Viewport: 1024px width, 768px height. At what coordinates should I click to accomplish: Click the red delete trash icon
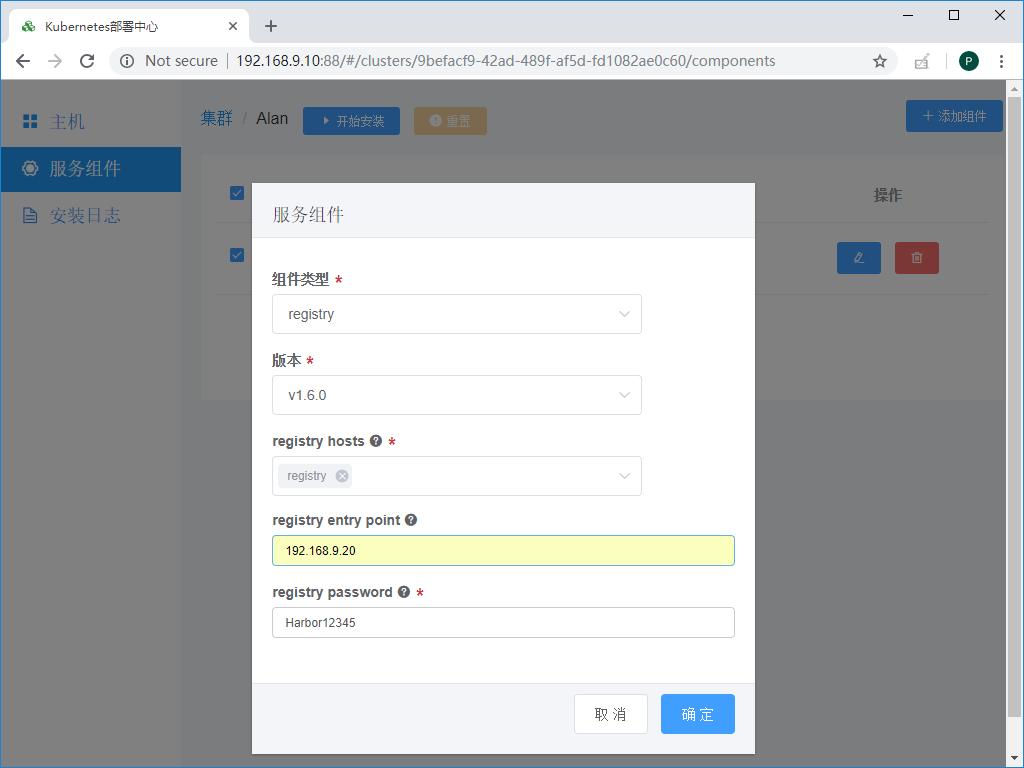point(916,257)
